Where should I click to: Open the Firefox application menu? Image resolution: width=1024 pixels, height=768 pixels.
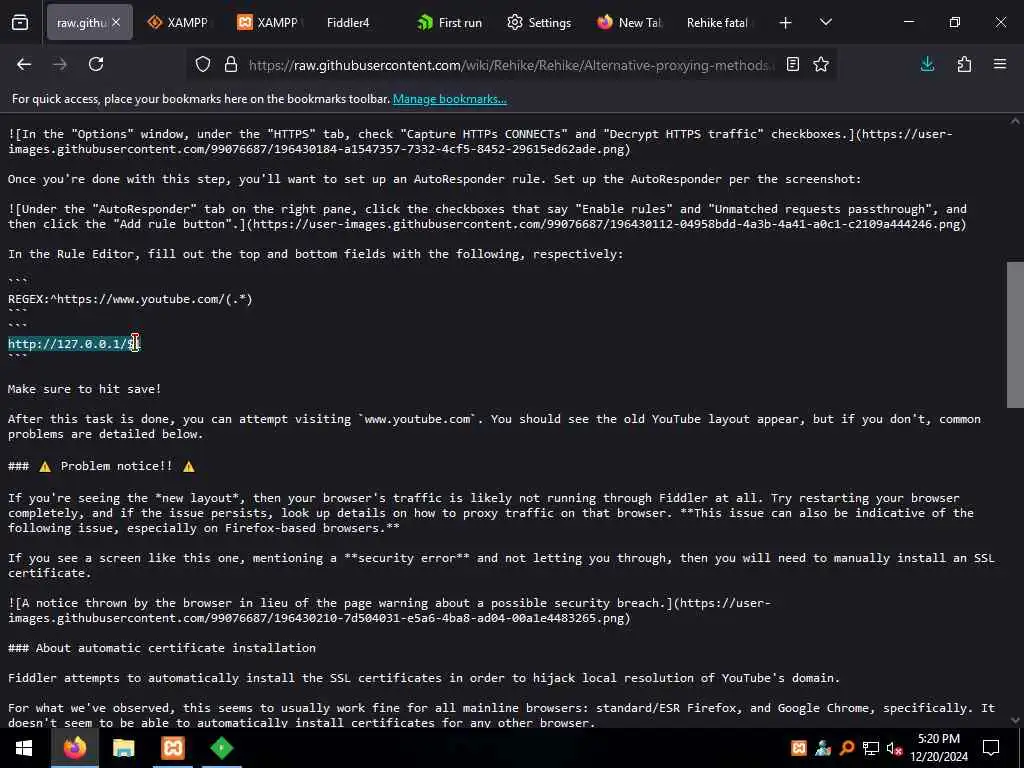tap(1000, 64)
